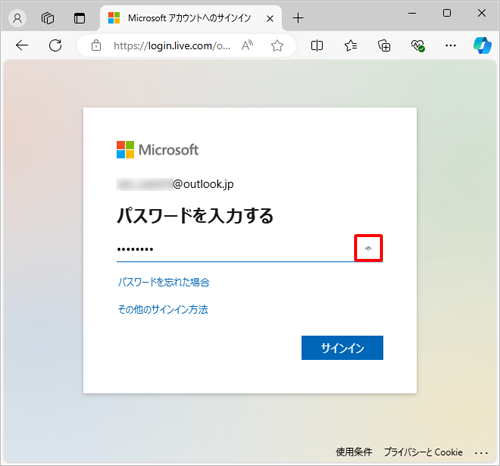Go back to the previous page

pos(22,45)
